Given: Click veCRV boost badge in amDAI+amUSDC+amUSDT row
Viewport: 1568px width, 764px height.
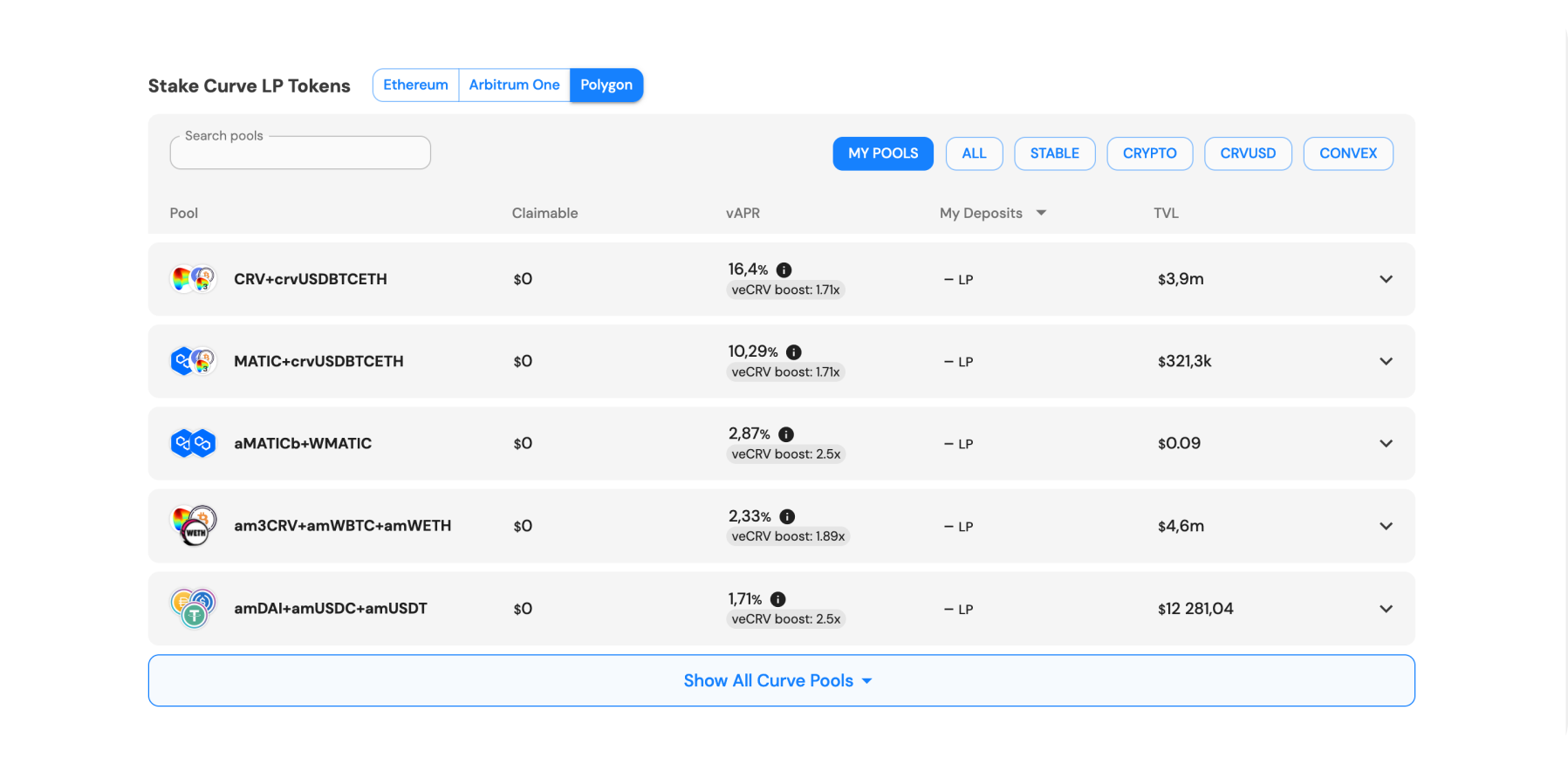Looking at the screenshot, I should [786, 619].
